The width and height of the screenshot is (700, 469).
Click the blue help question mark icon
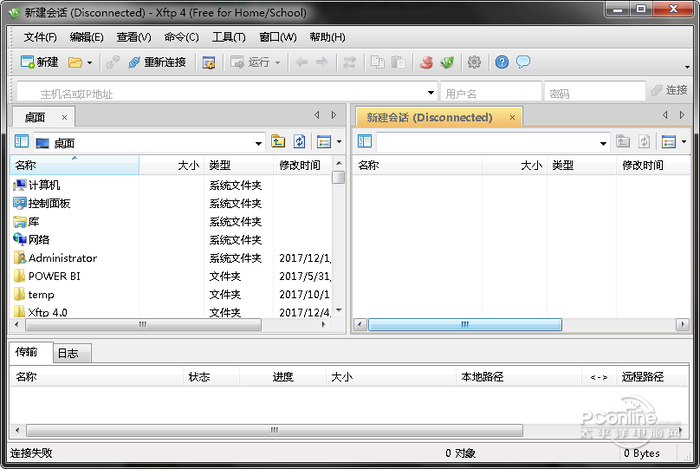[502, 62]
